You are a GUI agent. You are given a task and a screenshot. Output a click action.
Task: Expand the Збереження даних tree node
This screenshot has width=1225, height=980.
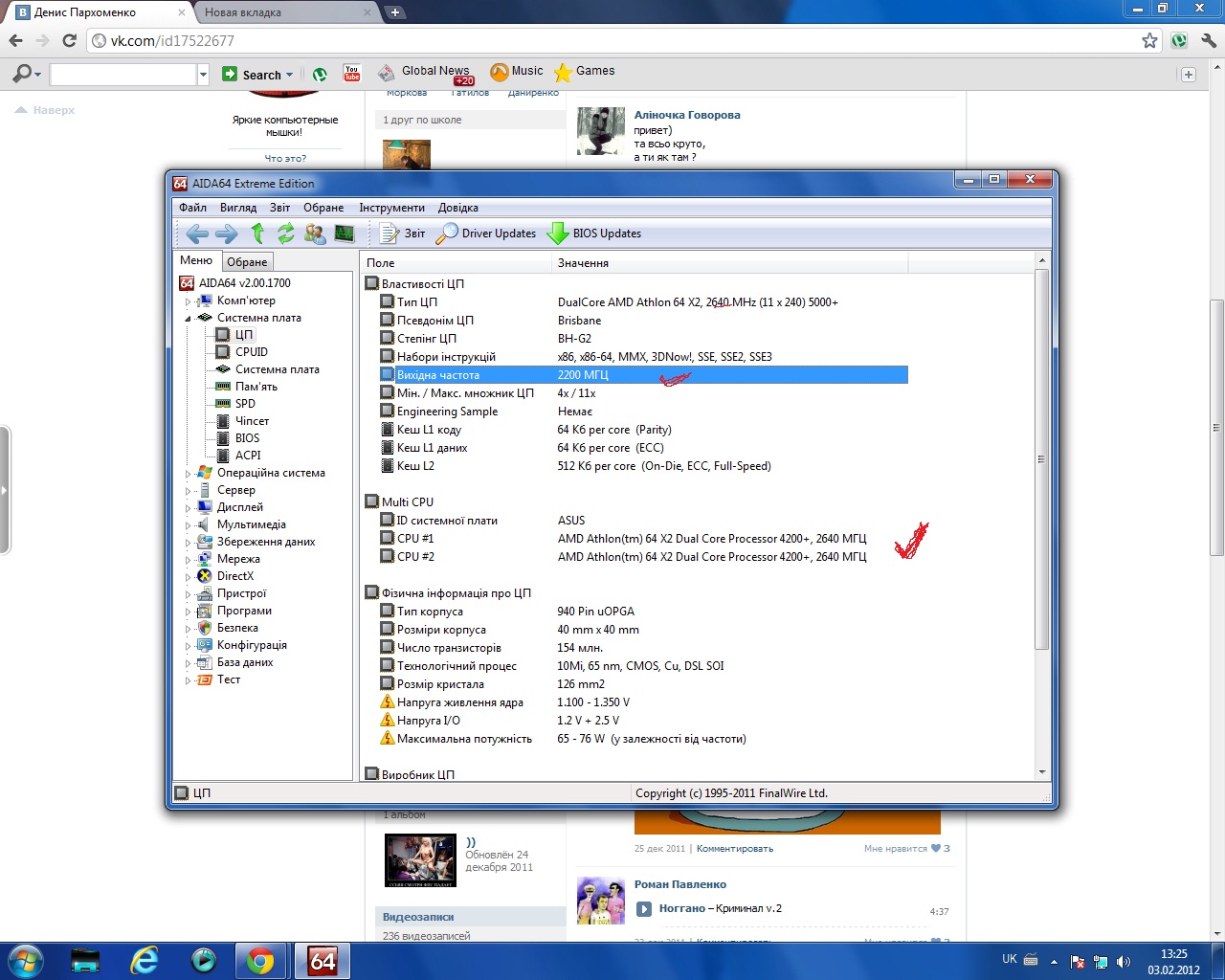coord(188,543)
